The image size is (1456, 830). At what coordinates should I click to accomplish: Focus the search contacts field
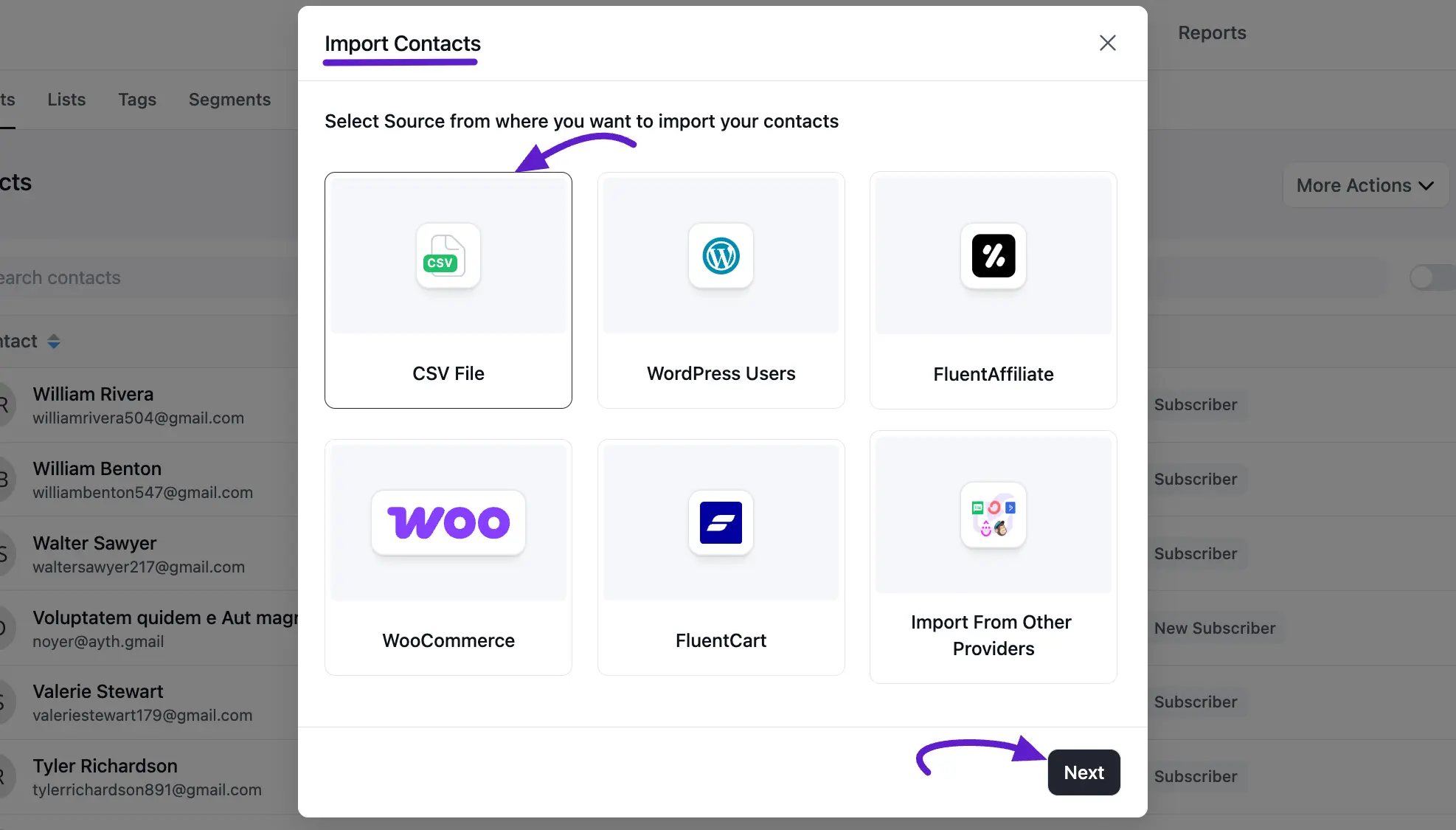pos(148,277)
